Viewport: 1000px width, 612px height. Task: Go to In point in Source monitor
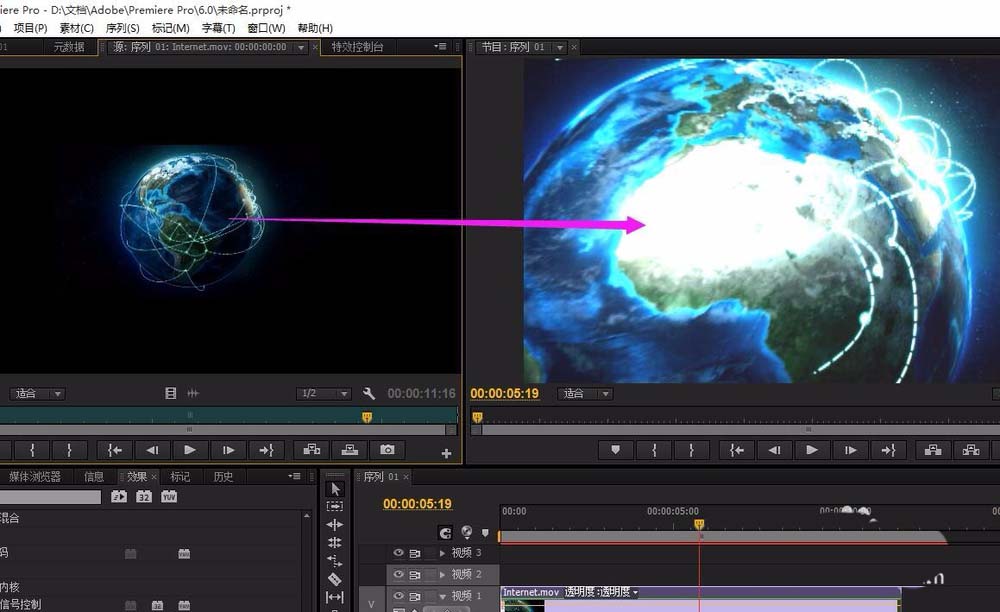point(115,450)
